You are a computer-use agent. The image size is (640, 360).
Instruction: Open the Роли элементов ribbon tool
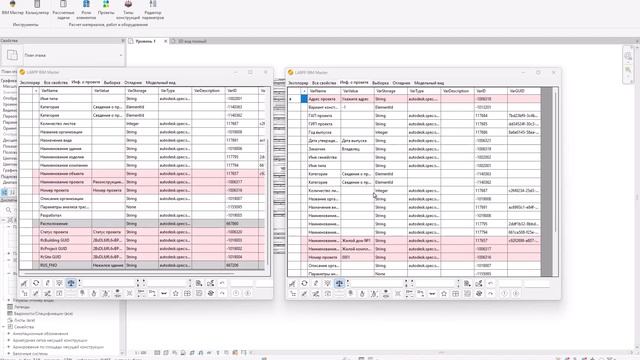coord(86,10)
